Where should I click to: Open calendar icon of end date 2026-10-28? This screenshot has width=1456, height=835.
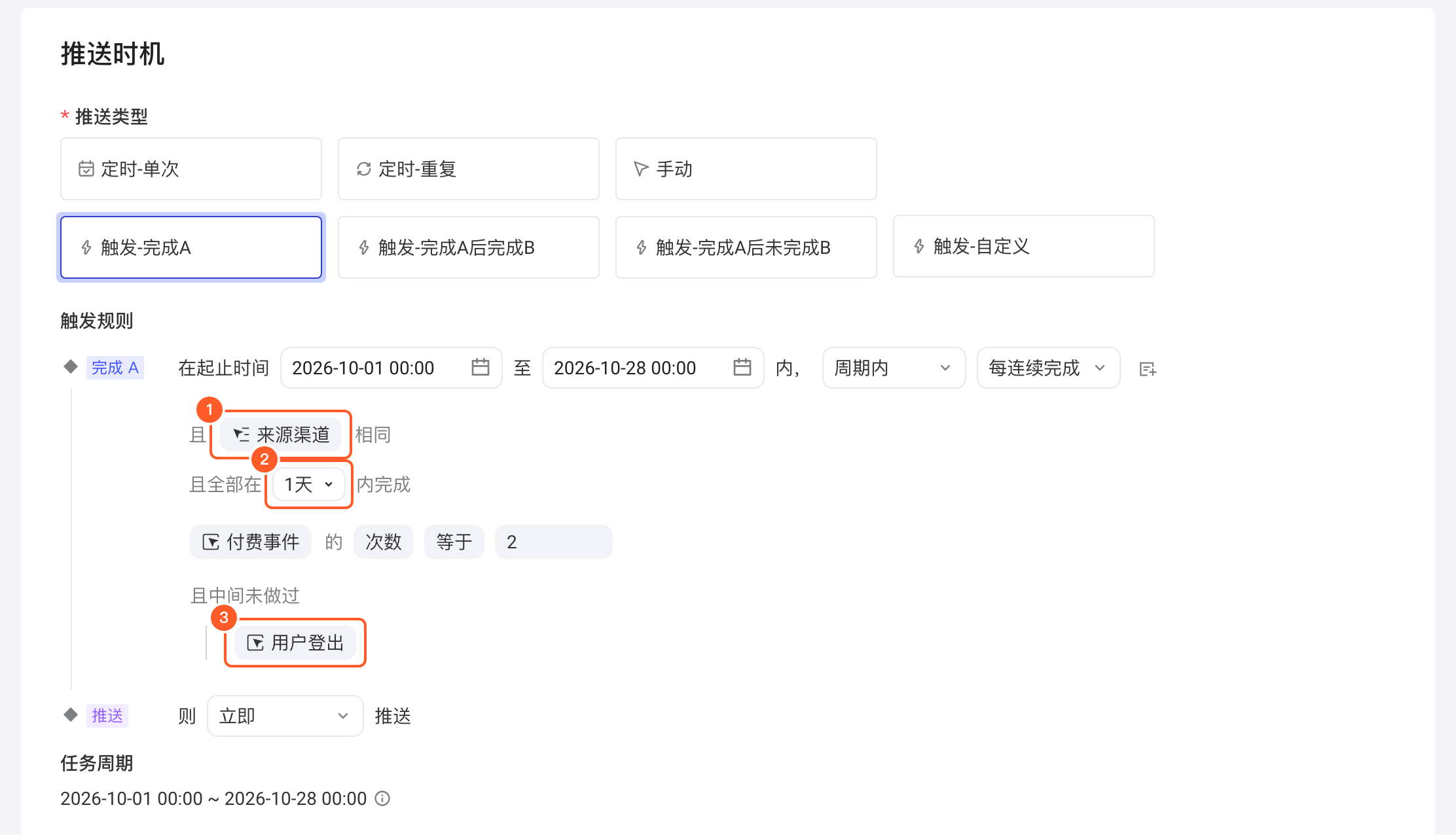[742, 367]
